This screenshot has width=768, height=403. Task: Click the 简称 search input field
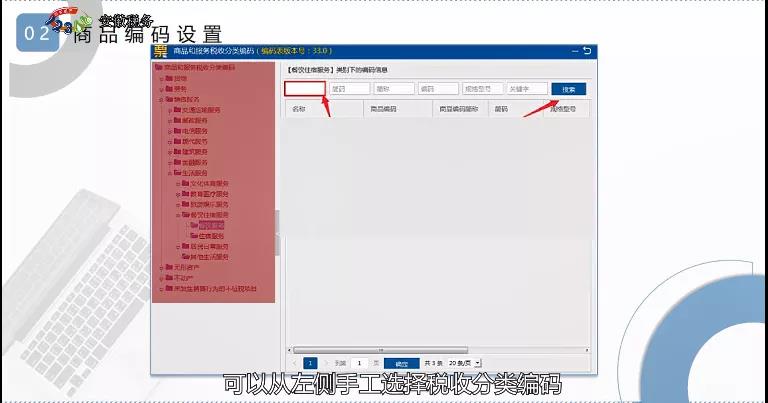click(394, 89)
